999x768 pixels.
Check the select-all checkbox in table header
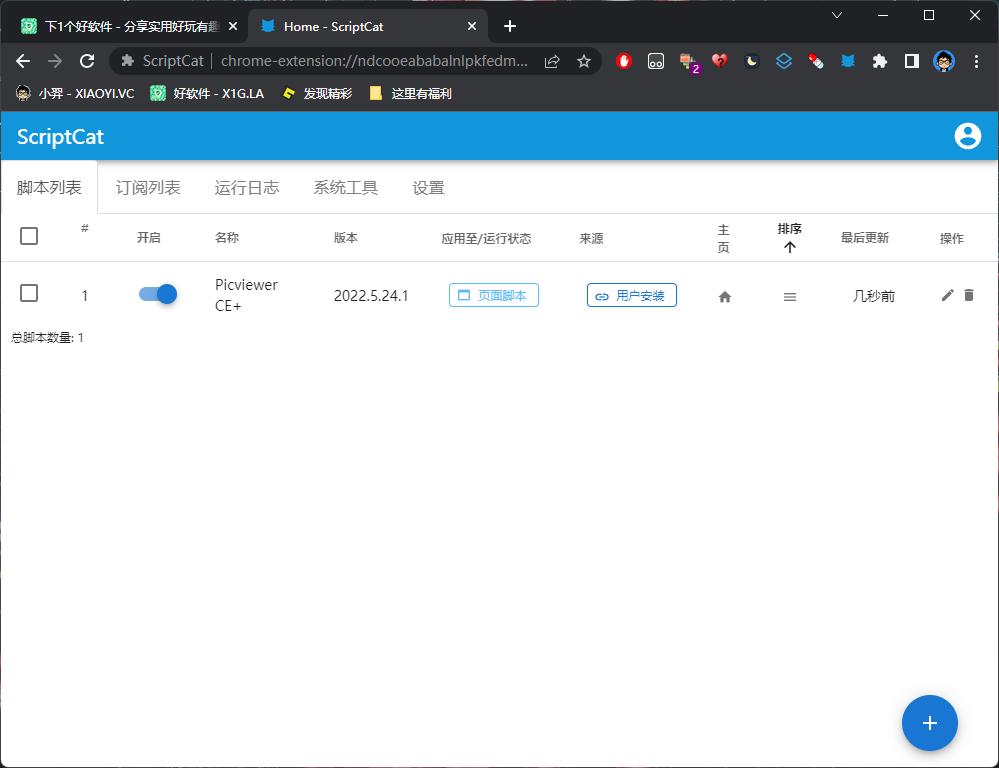(x=29, y=236)
